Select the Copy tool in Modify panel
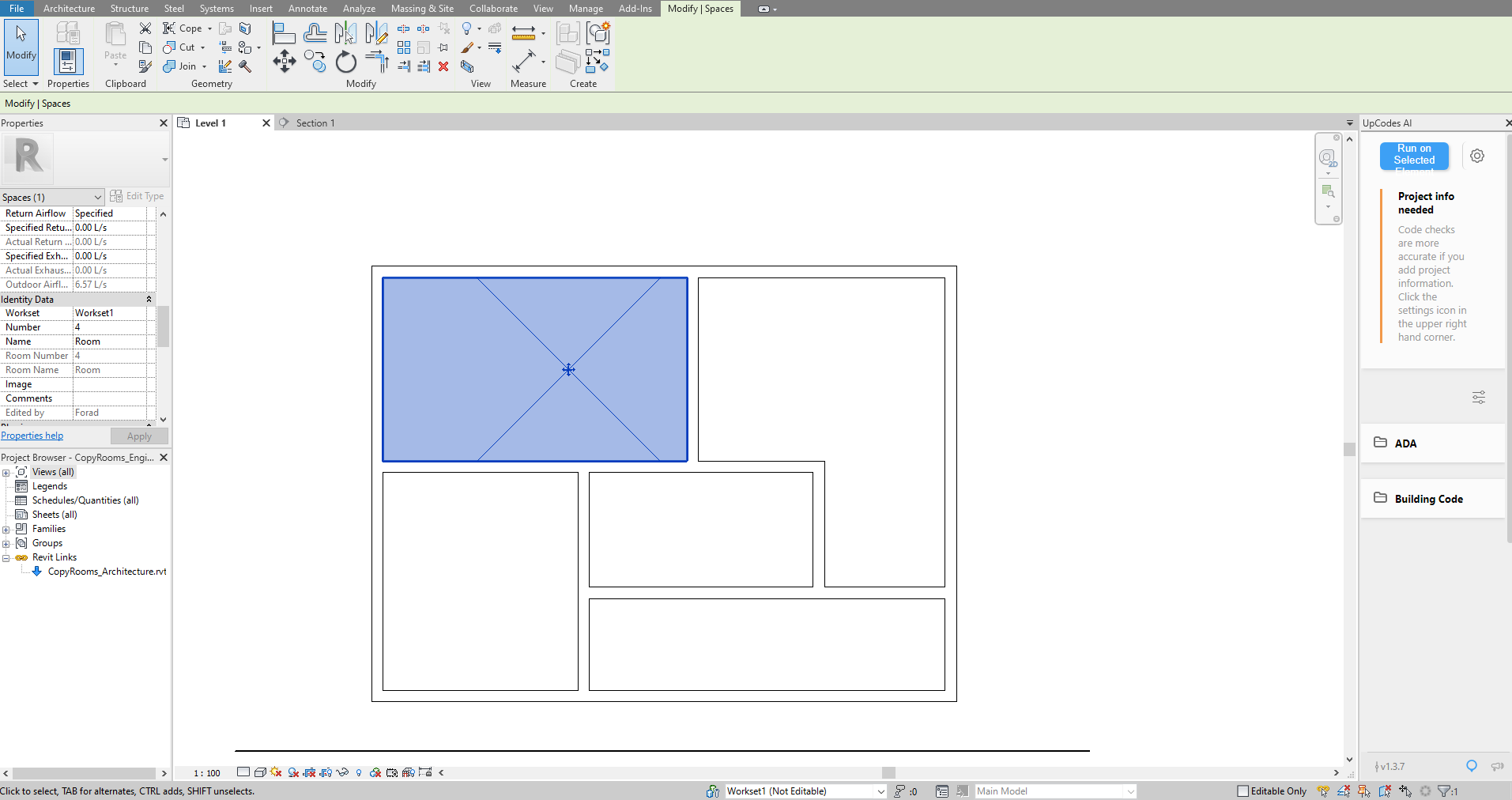Viewport: 1512px width, 800px height. point(315,62)
